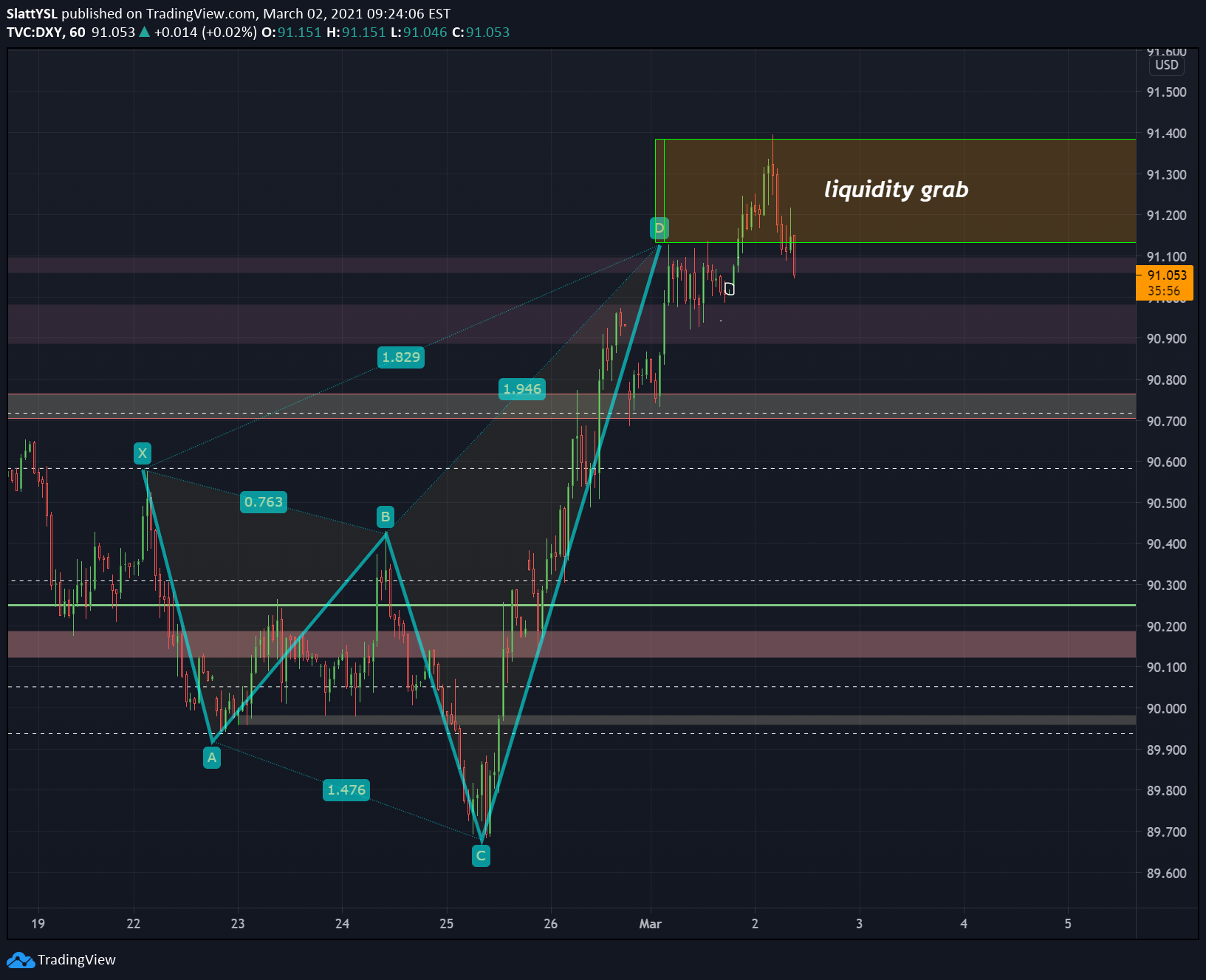Click the orange 91.053 current price label

pyautogui.click(x=1167, y=275)
